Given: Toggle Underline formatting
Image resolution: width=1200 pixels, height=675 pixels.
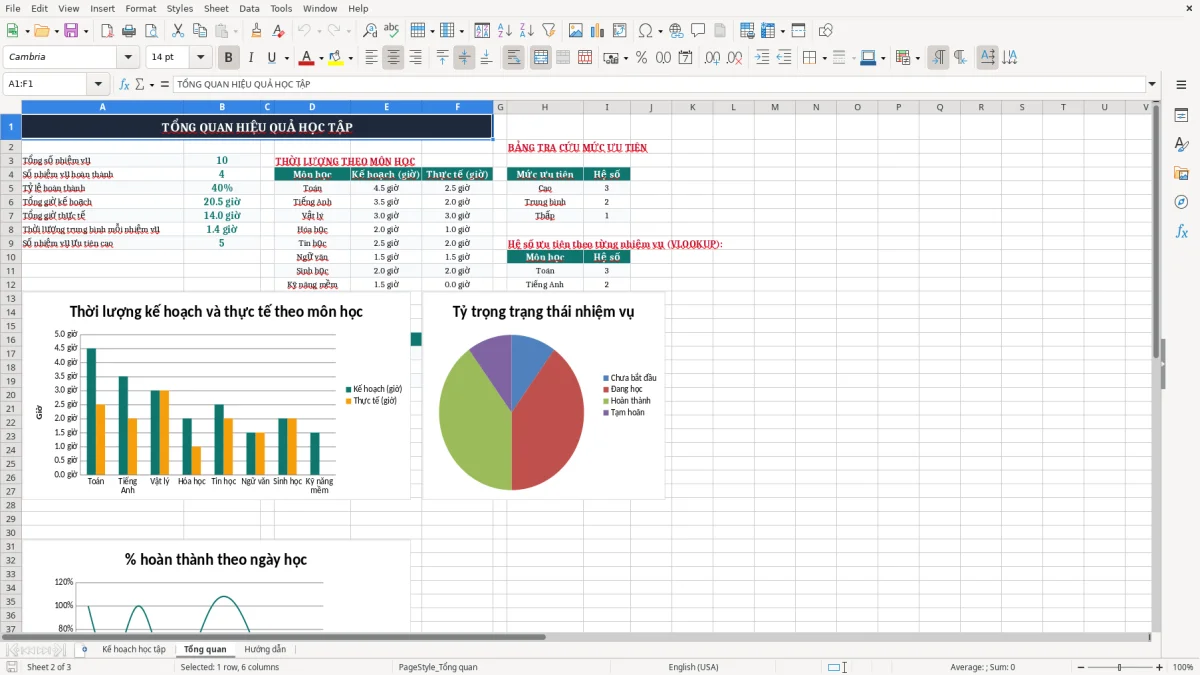Looking at the screenshot, I should click(x=272, y=58).
